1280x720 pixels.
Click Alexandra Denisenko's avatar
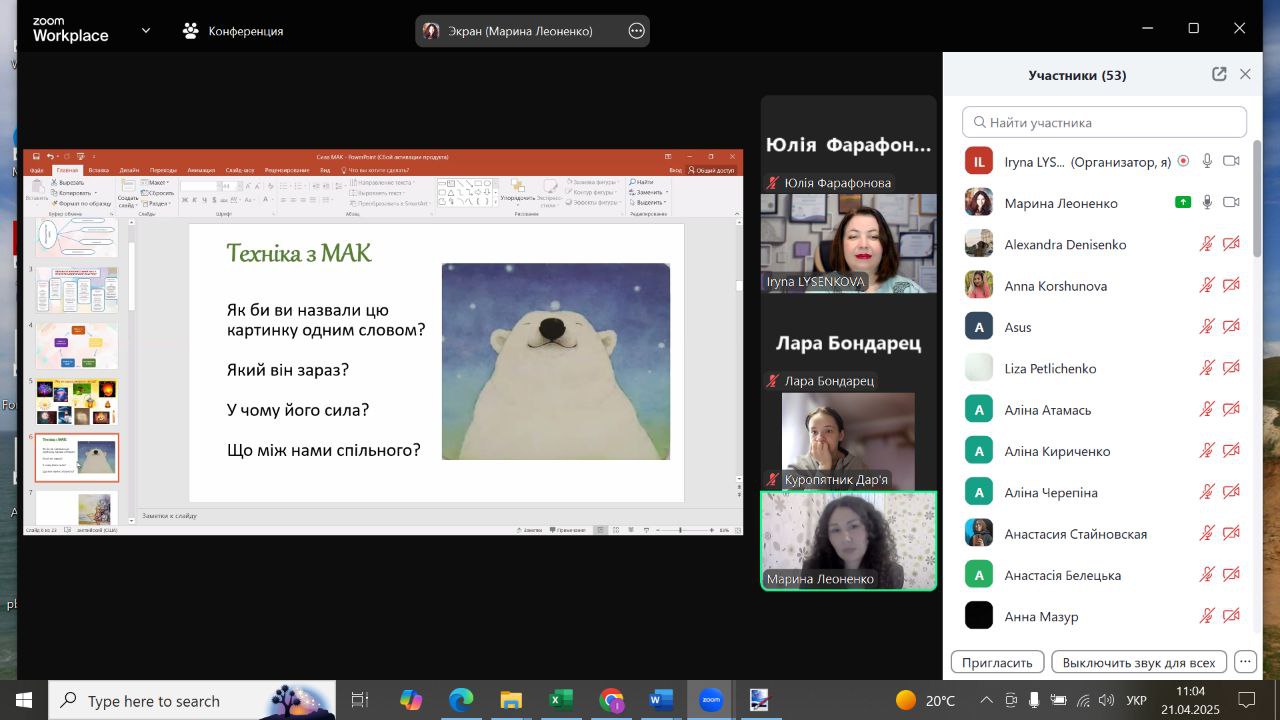click(x=979, y=244)
